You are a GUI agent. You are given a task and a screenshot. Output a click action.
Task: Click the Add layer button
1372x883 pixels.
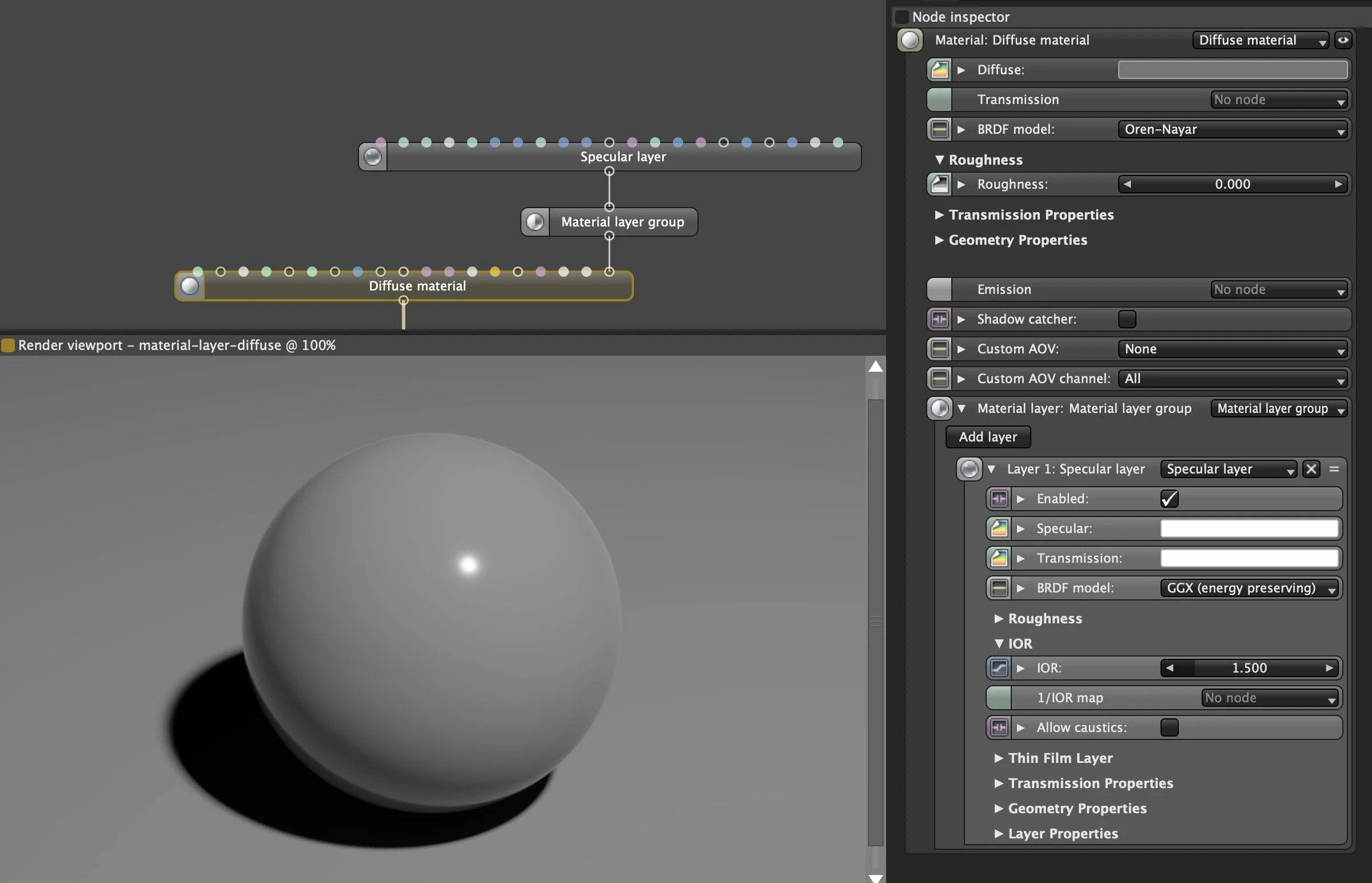tap(987, 437)
